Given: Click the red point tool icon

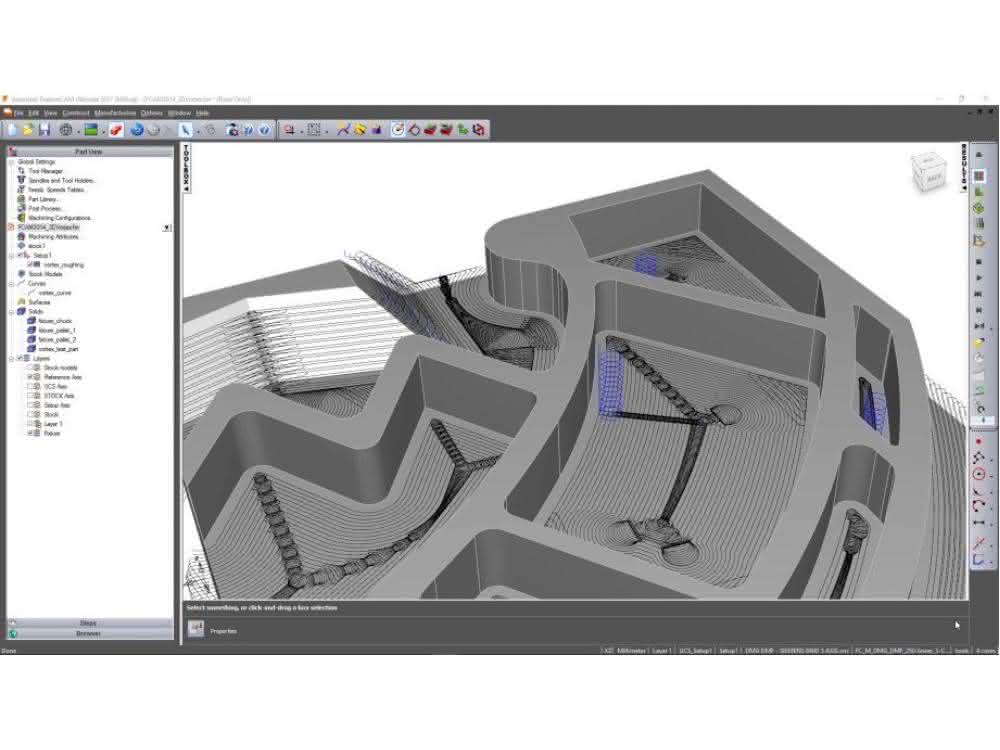Looking at the screenshot, I should click(x=979, y=441).
